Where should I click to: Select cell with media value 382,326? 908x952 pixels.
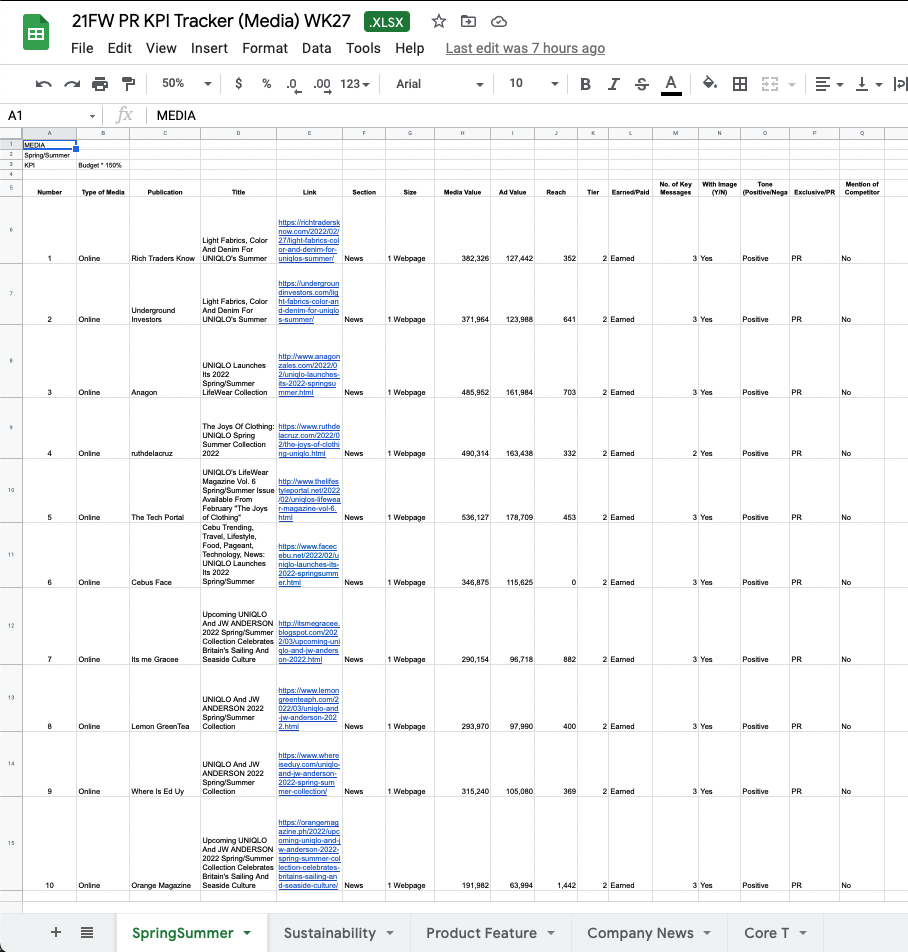coord(462,230)
